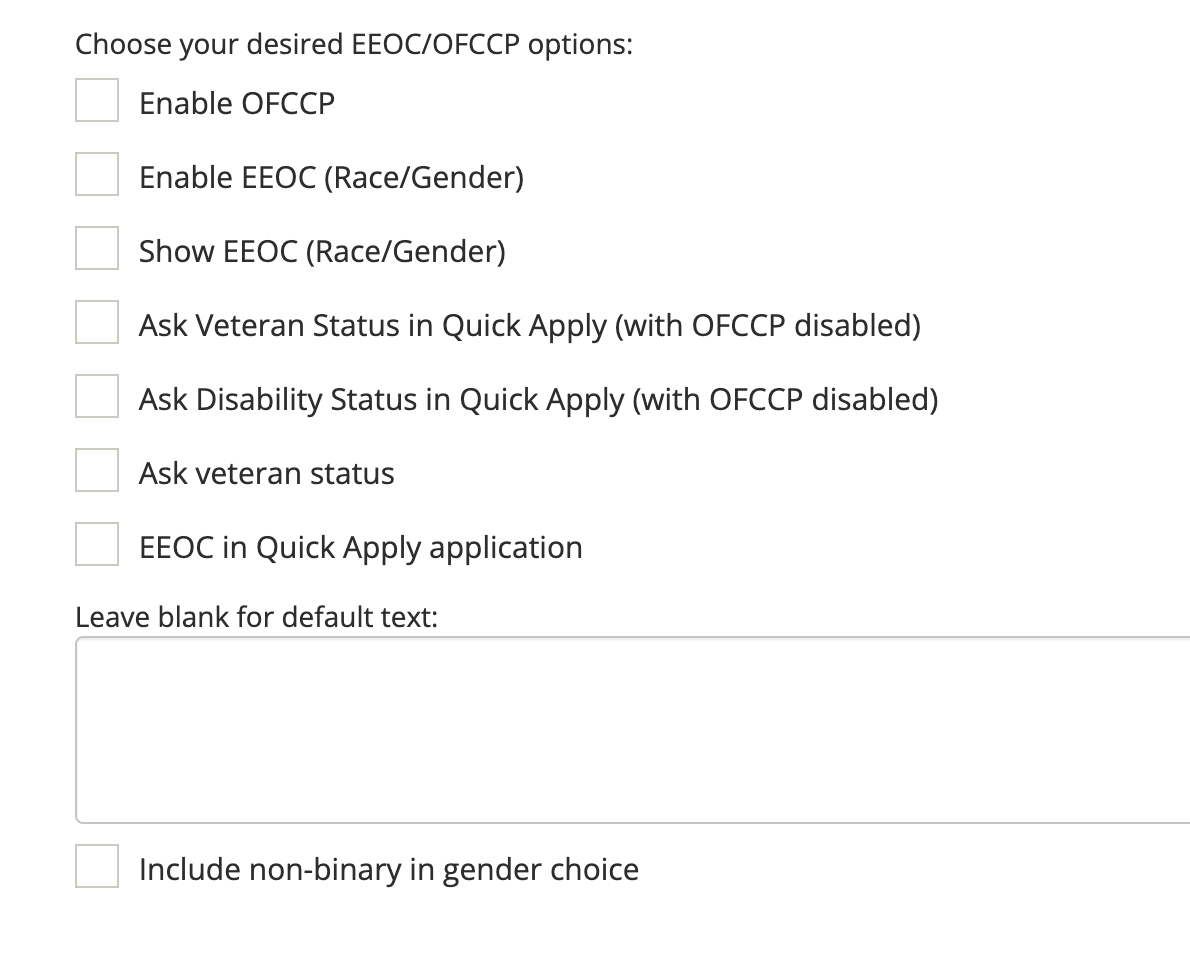Click the 'Show EEOC (Race/Gender)' label text
The image size is (1190, 966).
click(322, 251)
